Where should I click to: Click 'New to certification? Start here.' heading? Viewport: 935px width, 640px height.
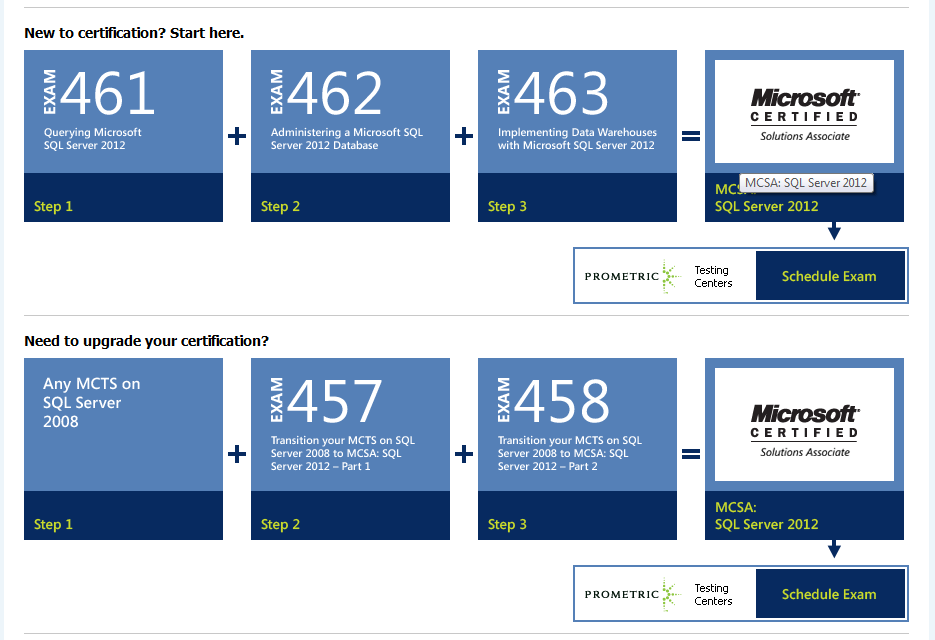134,33
